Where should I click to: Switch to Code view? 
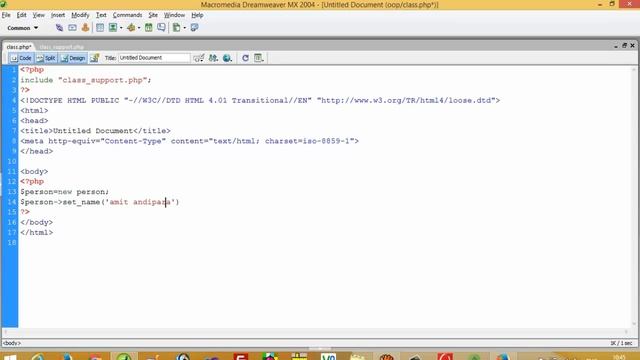(x=21, y=58)
